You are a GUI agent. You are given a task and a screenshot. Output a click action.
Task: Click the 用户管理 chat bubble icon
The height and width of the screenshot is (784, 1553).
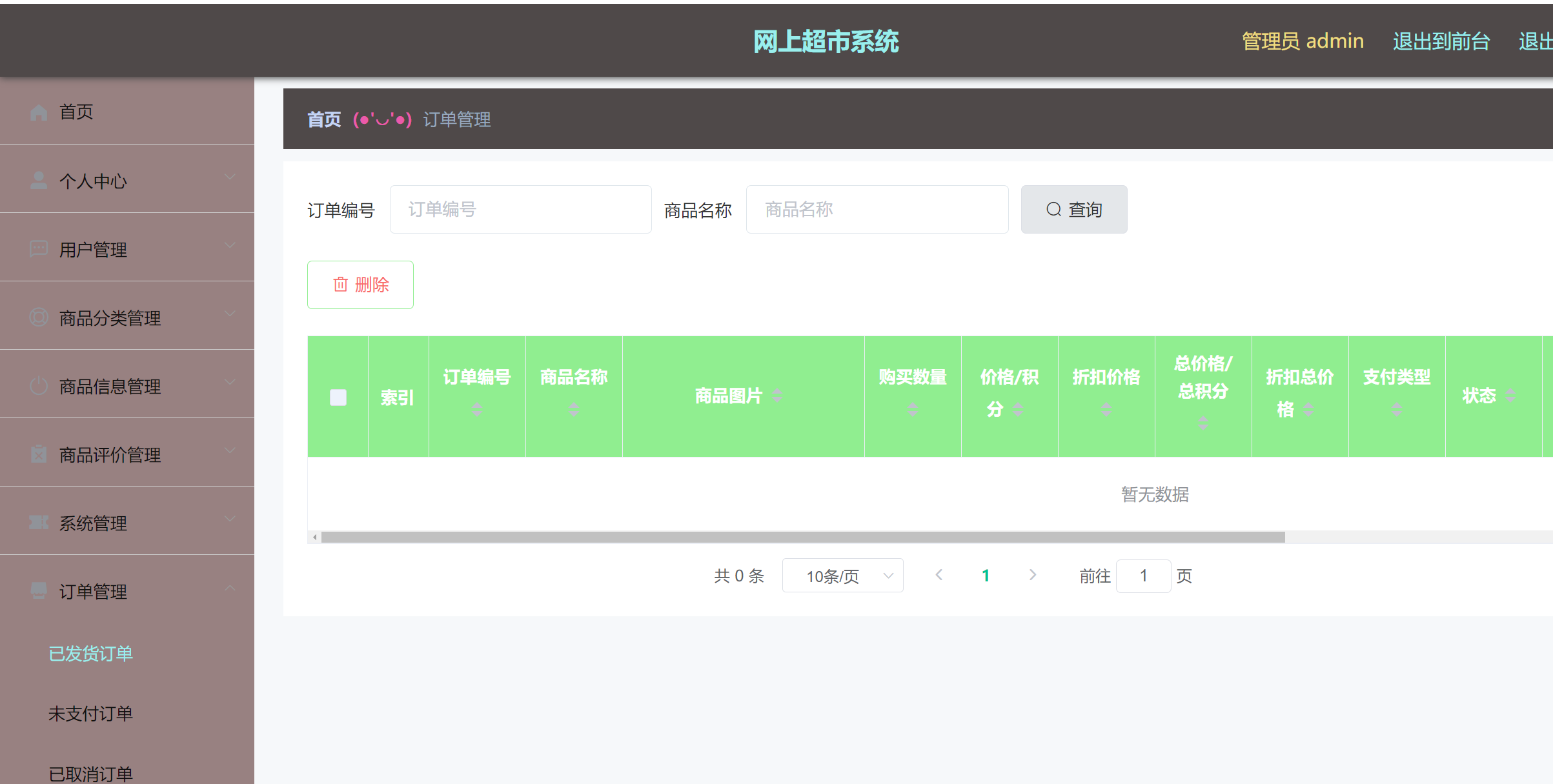[x=38, y=249]
